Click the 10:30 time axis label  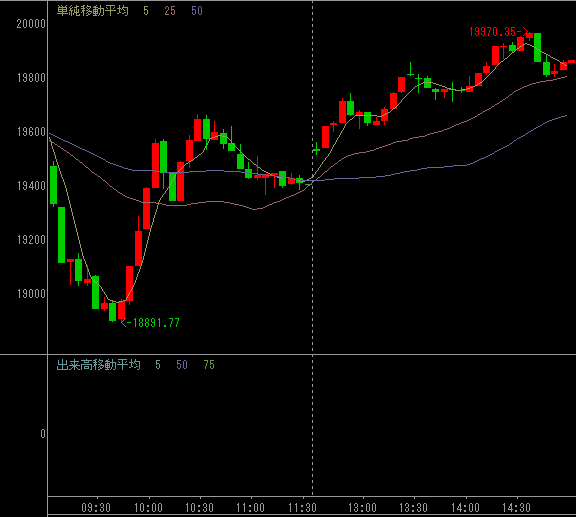pos(199,508)
